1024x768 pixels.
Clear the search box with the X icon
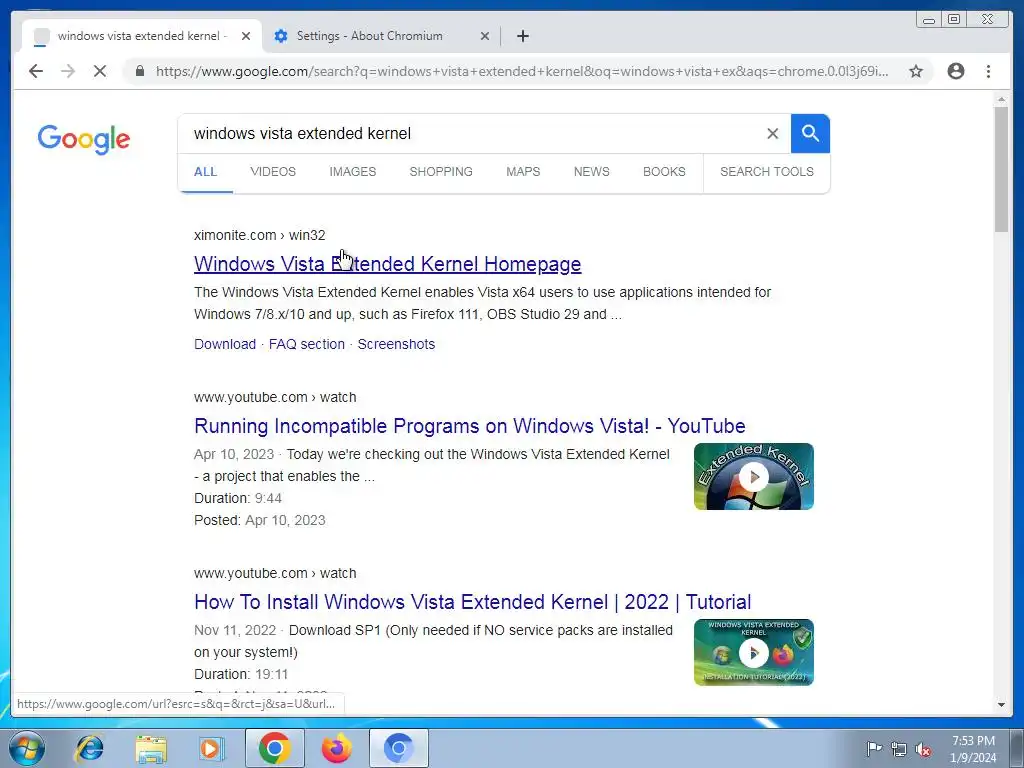[773, 133]
